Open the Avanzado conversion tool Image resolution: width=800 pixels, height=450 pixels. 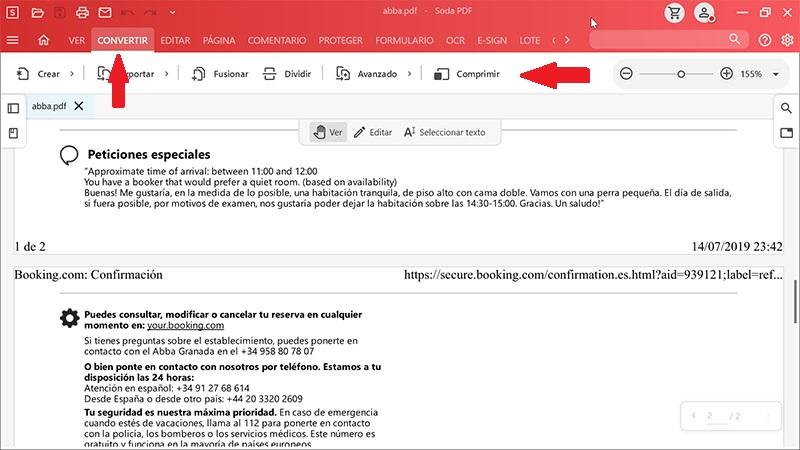366,74
